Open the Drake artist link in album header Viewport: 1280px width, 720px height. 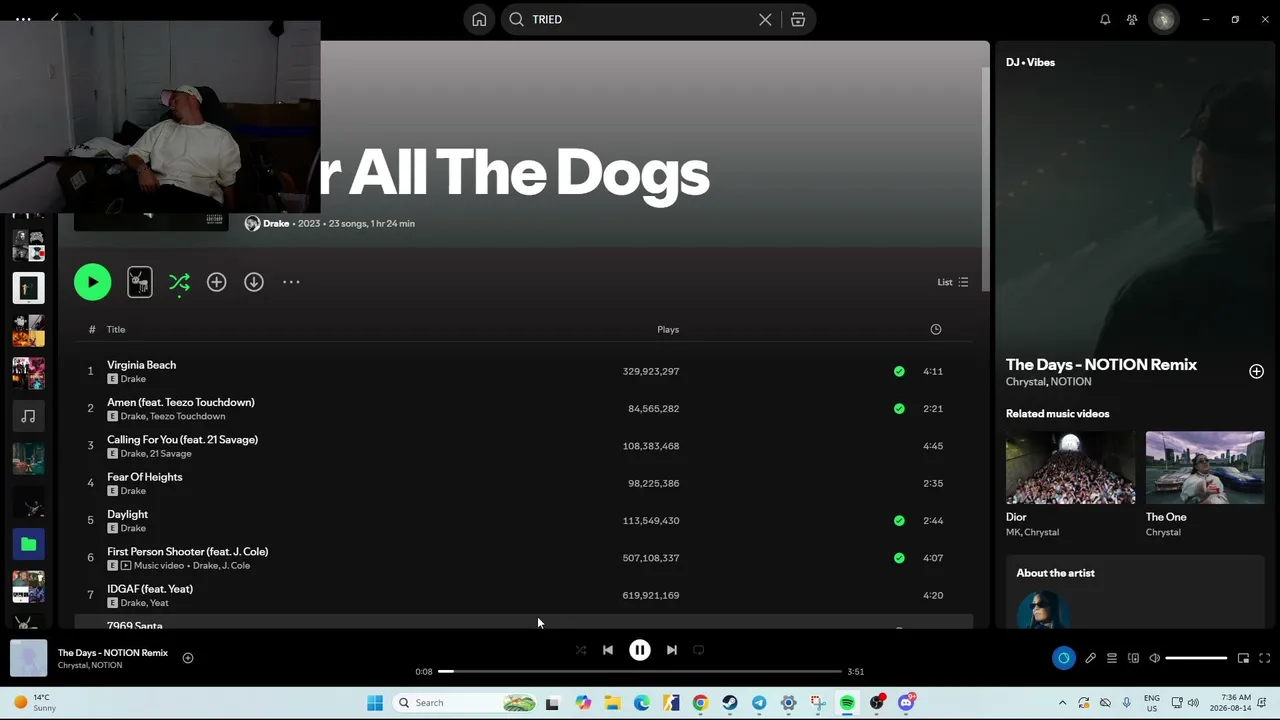pos(276,223)
